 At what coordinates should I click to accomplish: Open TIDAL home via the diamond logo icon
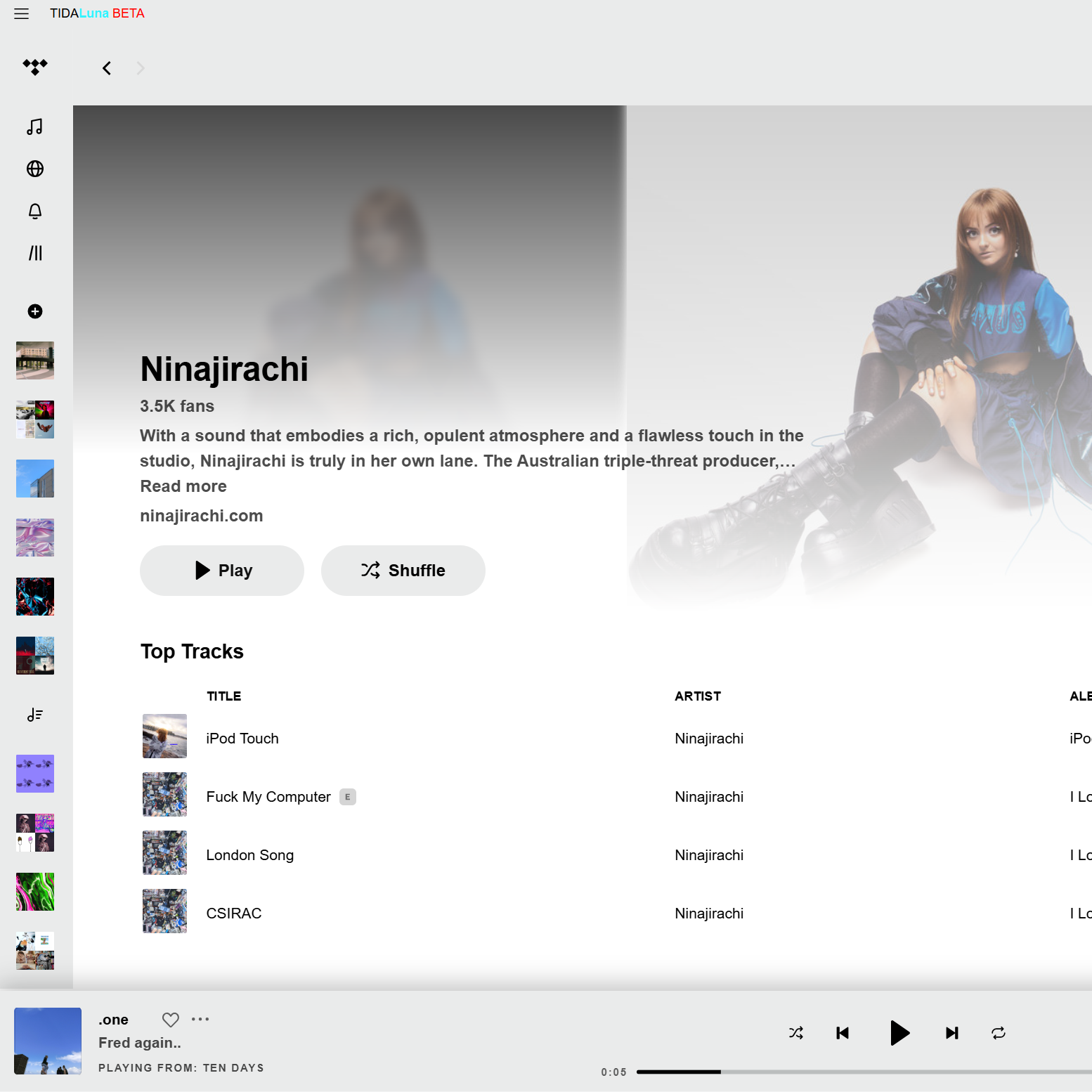tap(34, 67)
